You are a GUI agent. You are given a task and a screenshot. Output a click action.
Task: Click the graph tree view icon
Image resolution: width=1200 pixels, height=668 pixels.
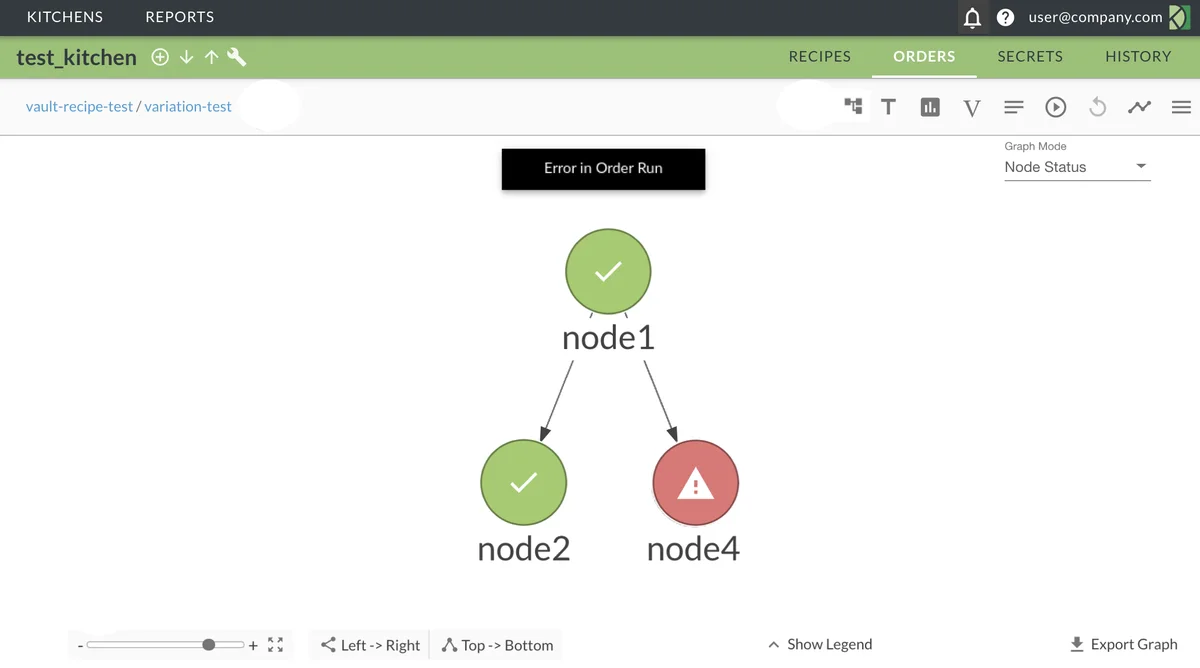click(853, 106)
